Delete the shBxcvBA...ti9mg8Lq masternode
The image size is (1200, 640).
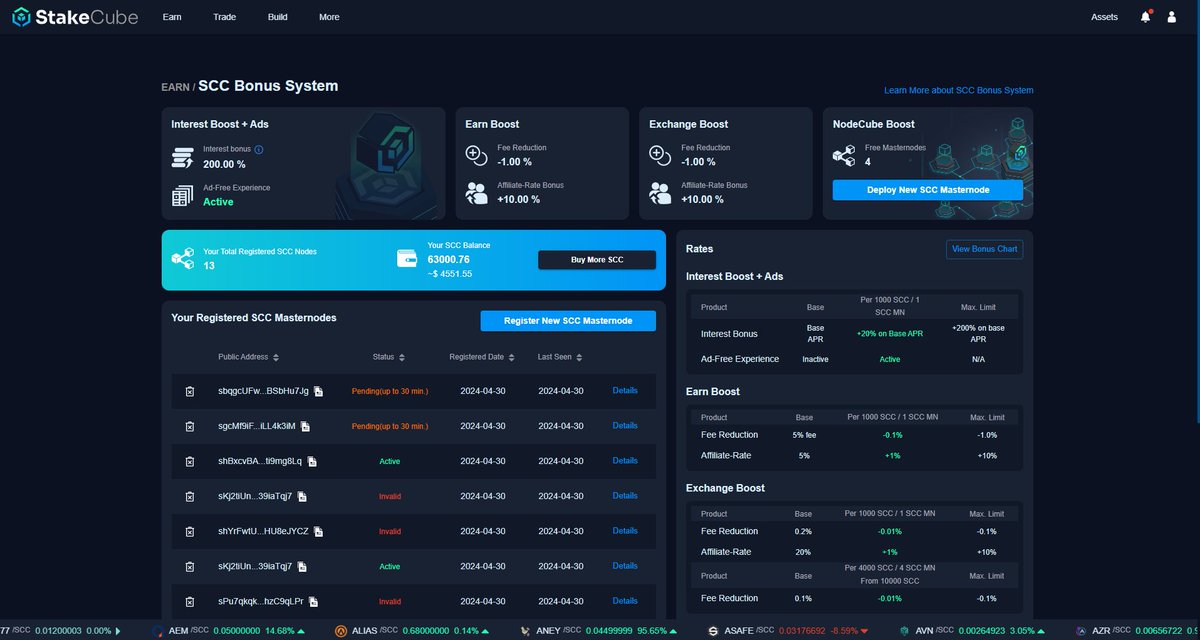click(x=190, y=461)
